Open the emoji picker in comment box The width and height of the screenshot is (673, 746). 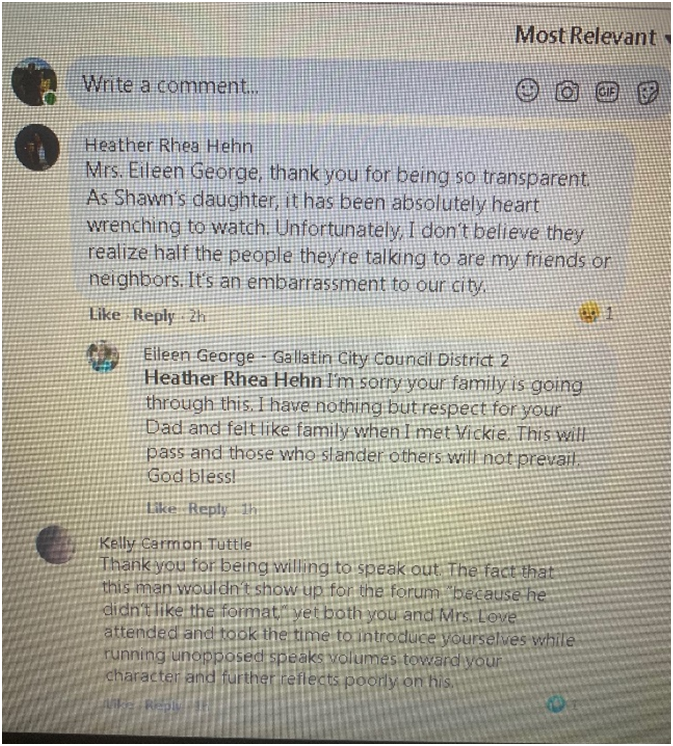pyautogui.click(x=527, y=90)
